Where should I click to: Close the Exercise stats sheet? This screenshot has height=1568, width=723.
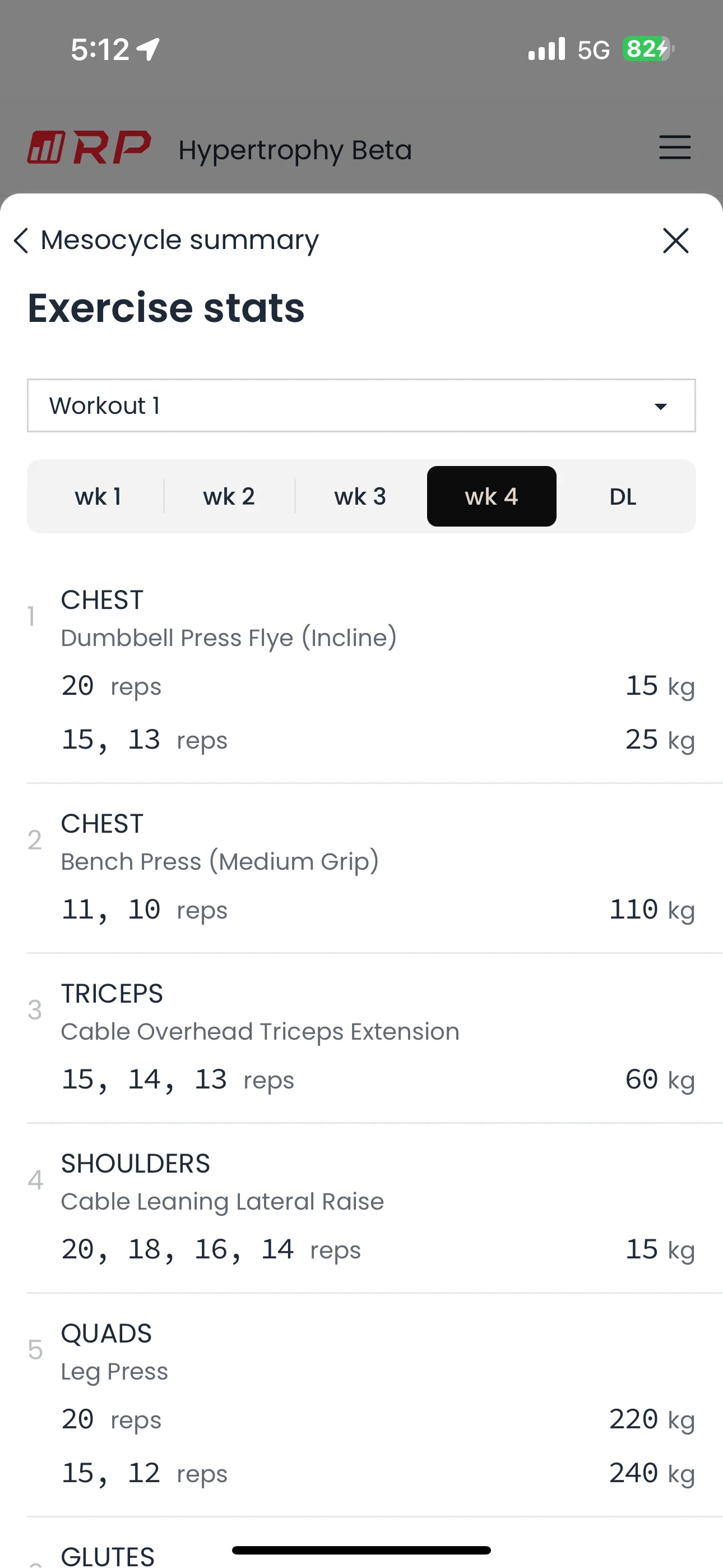(x=675, y=241)
